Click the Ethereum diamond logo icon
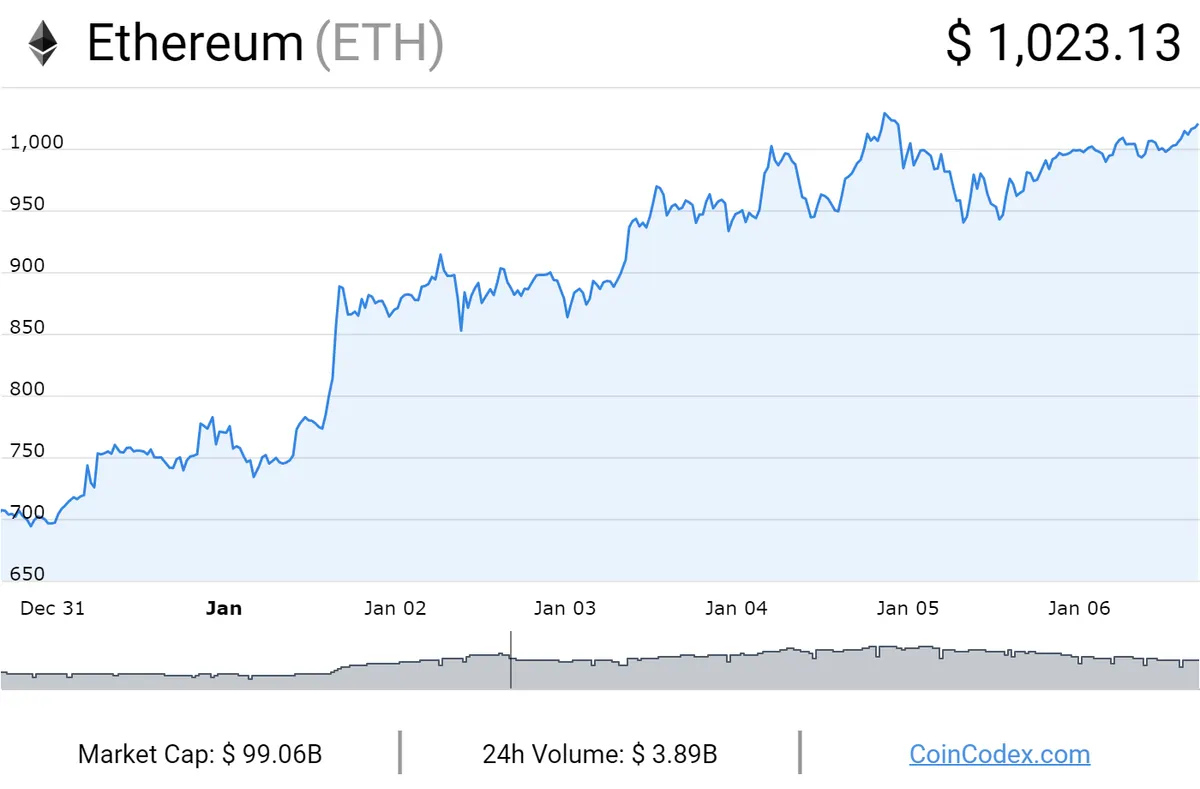 pos(43,43)
